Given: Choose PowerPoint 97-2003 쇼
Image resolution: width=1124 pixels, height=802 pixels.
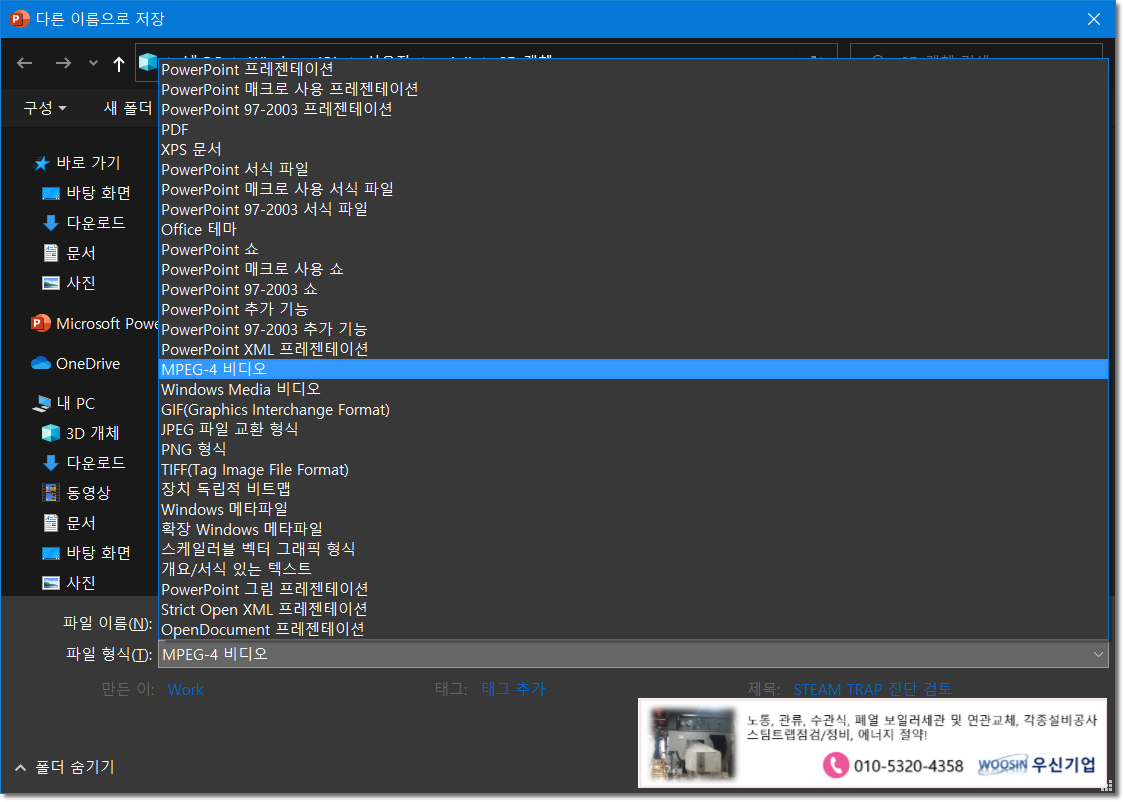Looking at the screenshot, I should pyautogui.click(x=633, y=290).
